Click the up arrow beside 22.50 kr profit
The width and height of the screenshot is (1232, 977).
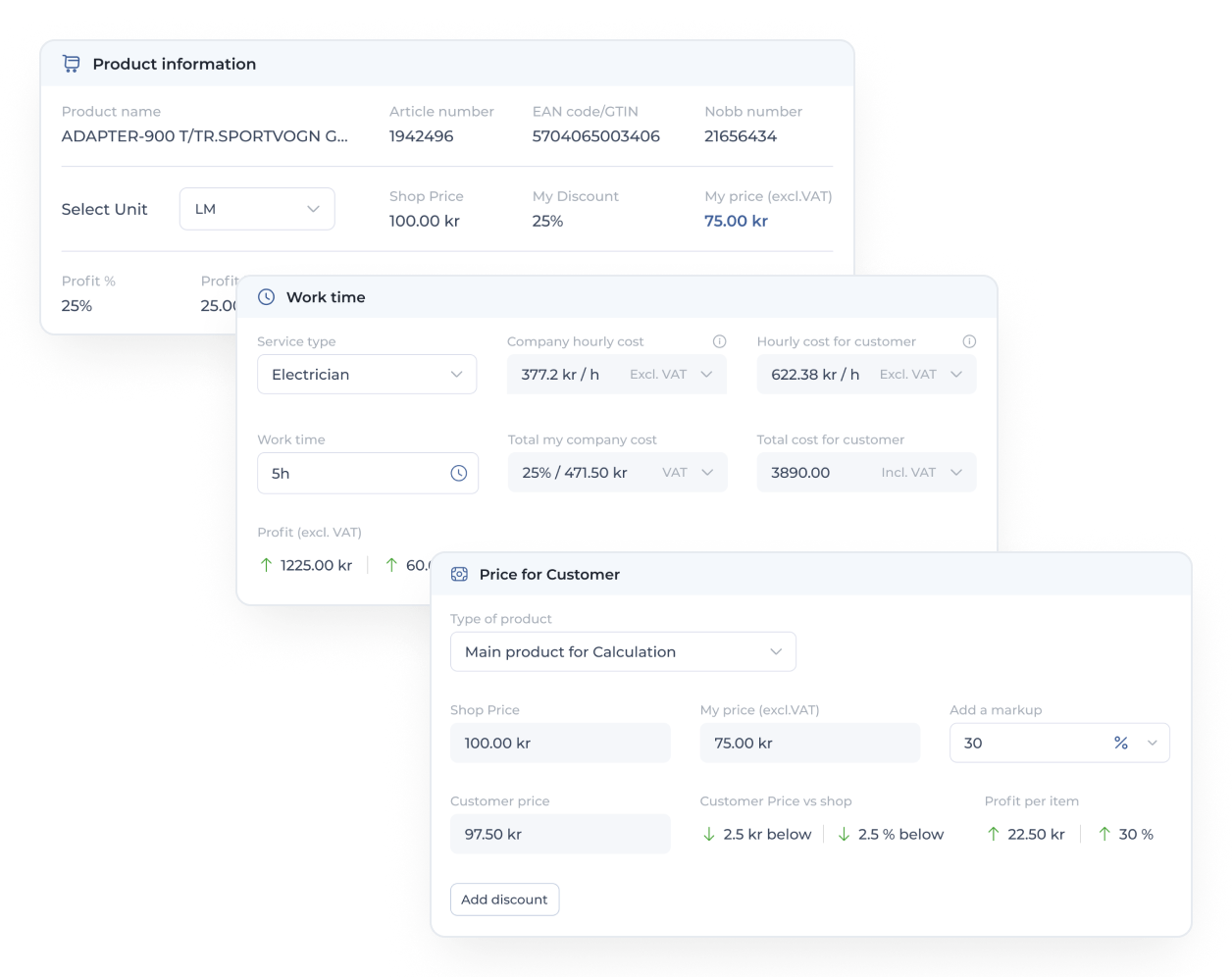coord(994,834)
